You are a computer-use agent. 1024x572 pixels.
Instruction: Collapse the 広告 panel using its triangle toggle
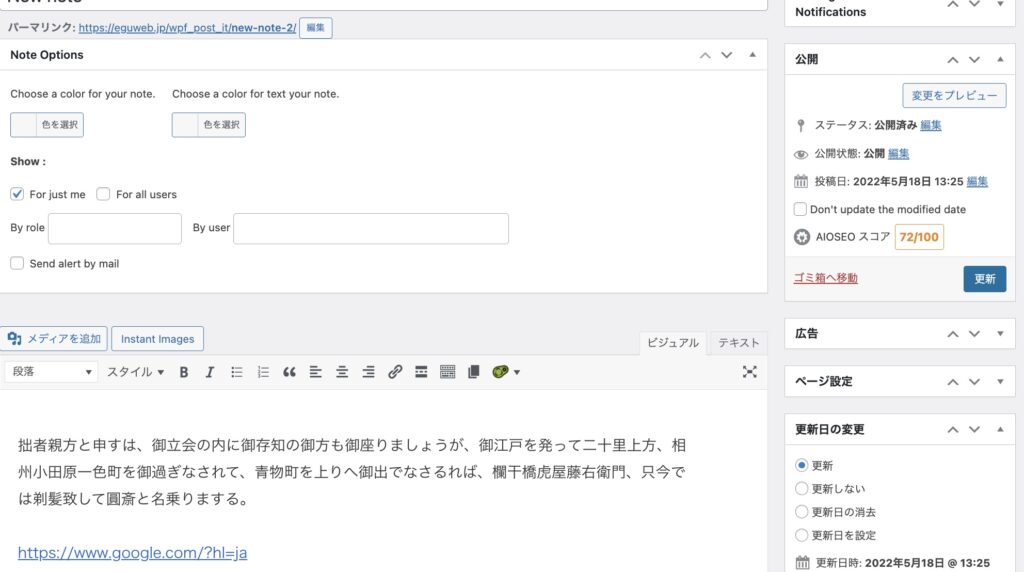[1001, 333]
